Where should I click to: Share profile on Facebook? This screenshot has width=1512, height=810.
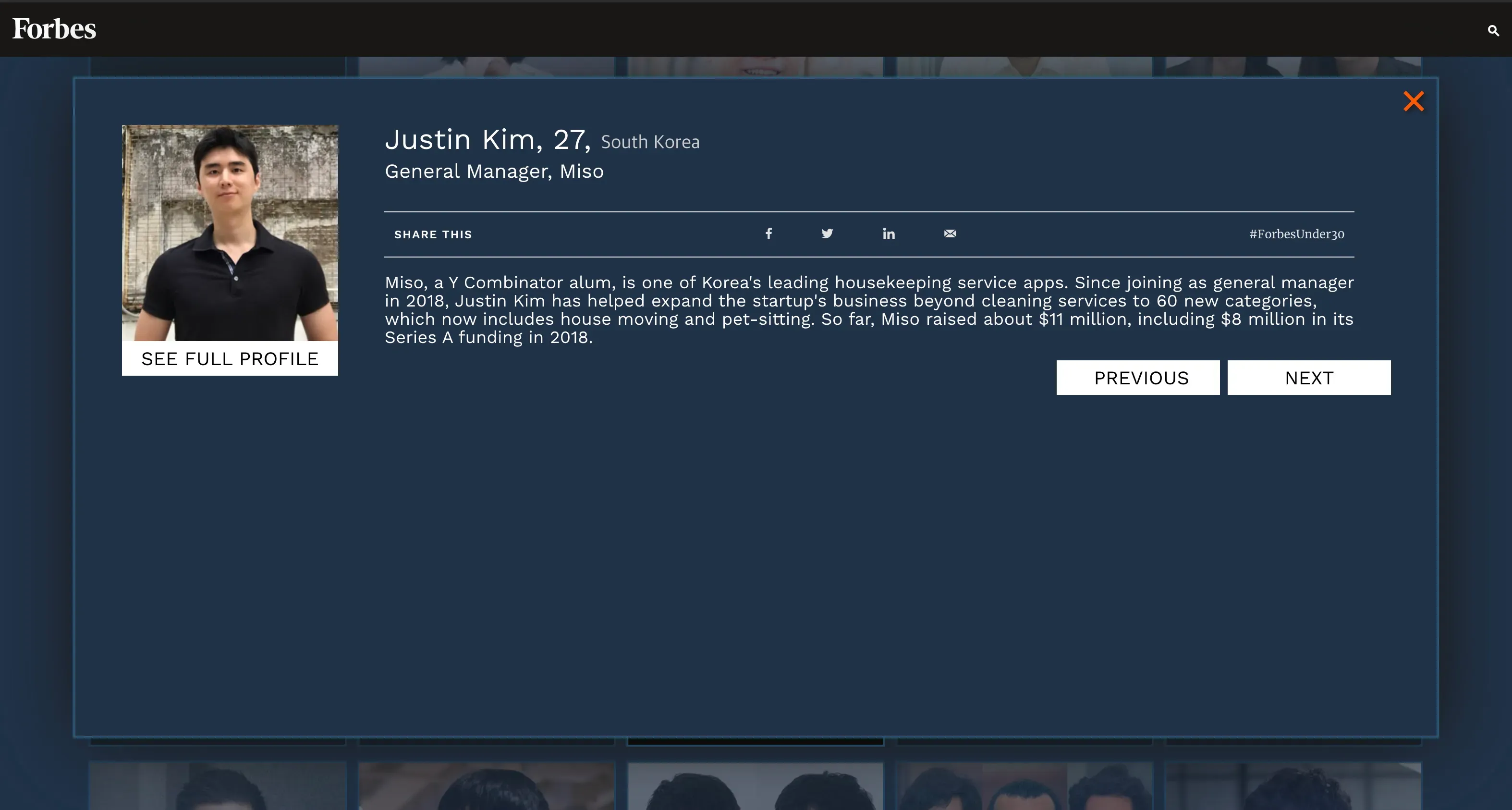(x=768, y=233)
